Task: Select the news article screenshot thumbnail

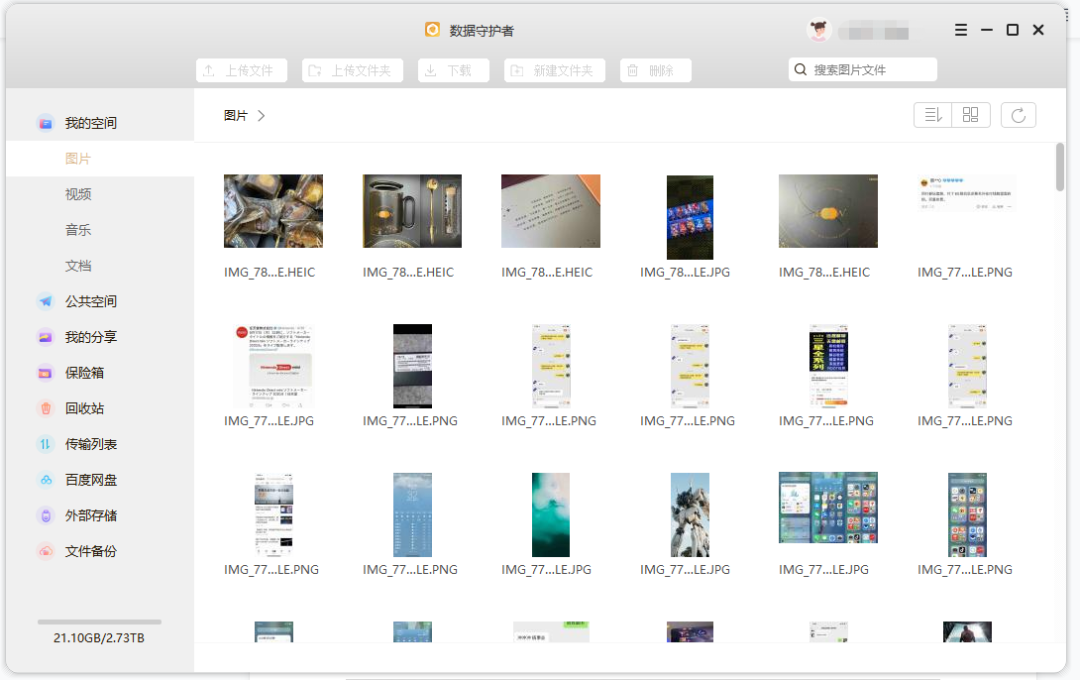Action: point(273,515)
